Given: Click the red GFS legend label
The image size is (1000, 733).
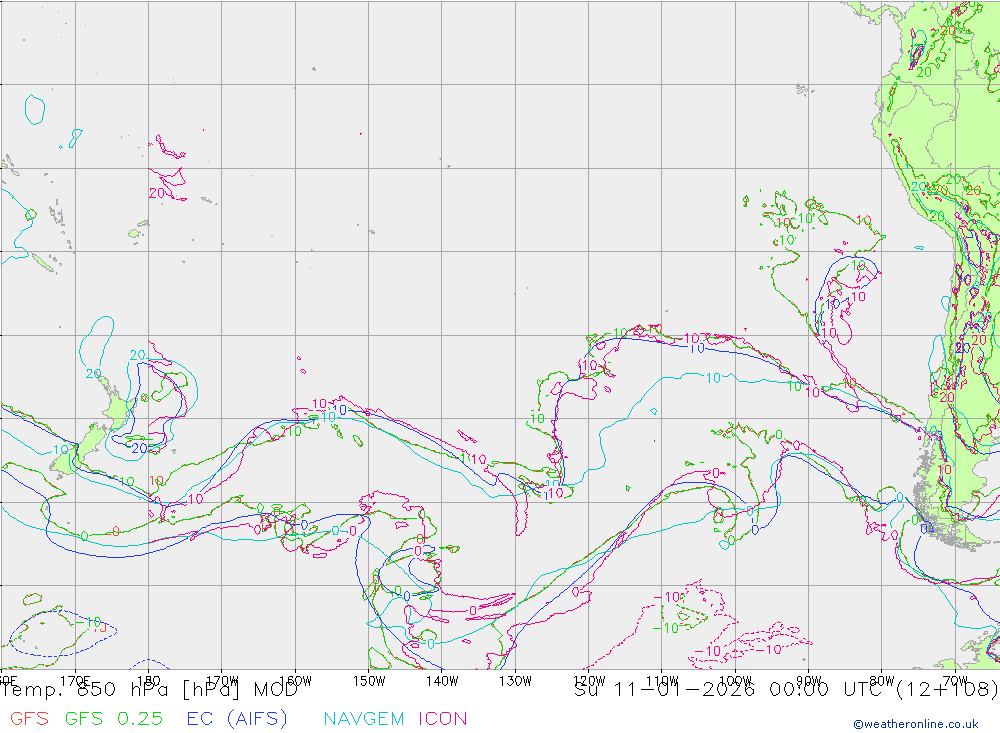Looking at the screenshot, I should 29,718.
